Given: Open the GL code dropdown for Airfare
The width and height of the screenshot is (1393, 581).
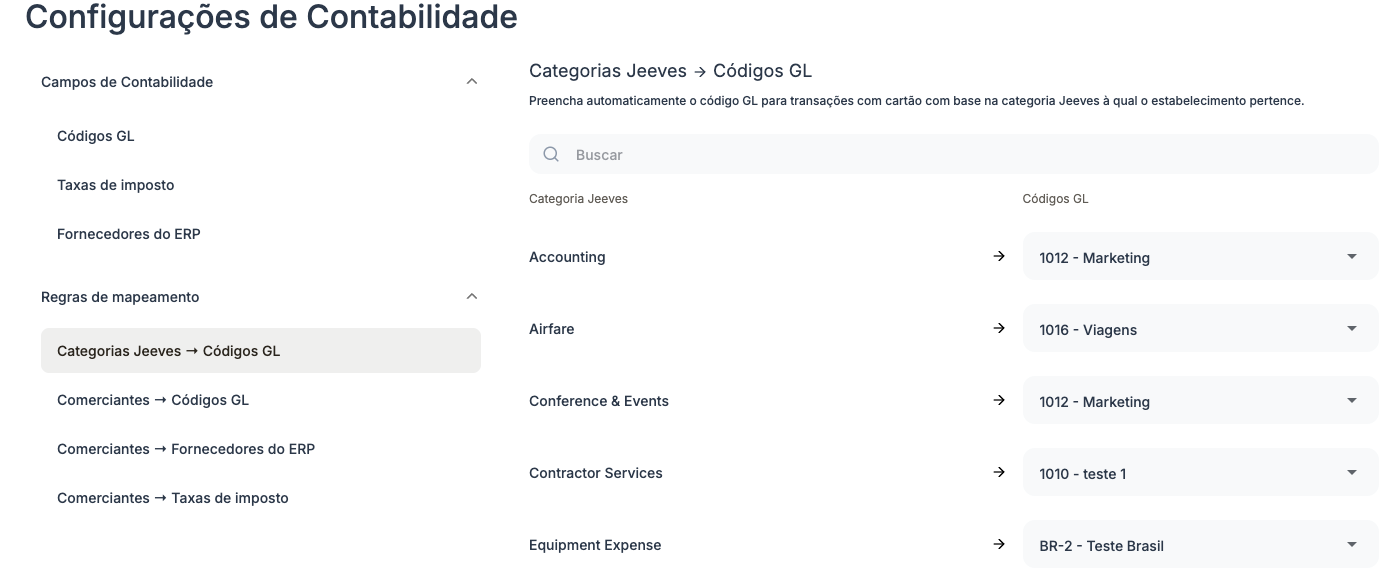Looking at the screenshot, I should click(x=1199, y=329).
